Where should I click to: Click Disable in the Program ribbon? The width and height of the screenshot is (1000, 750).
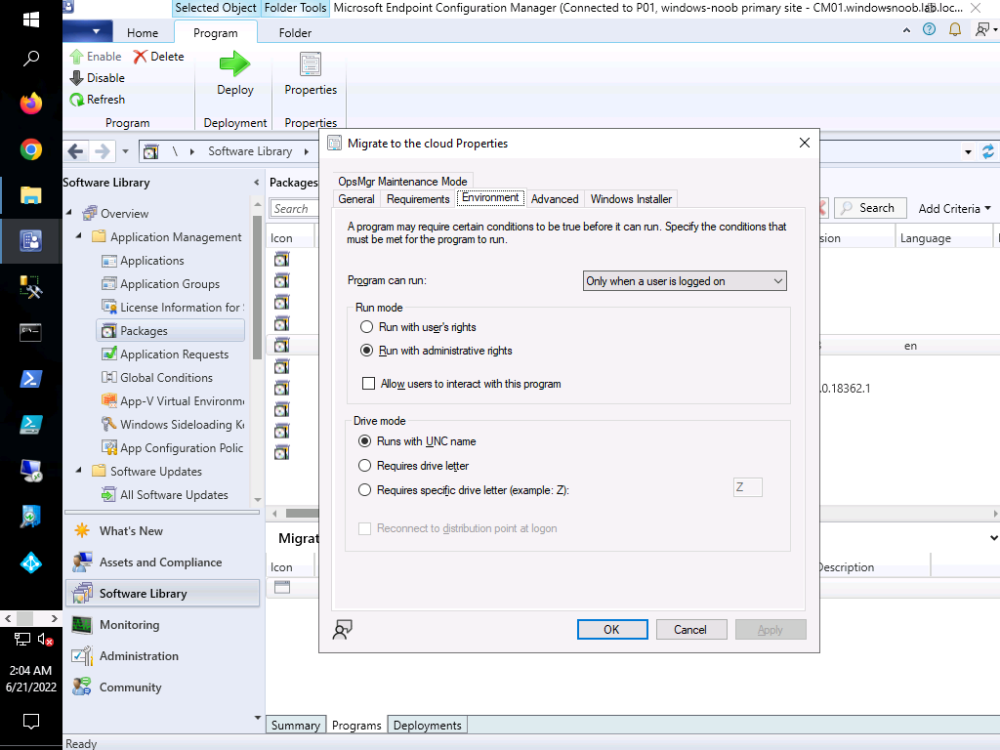[97, 78]
